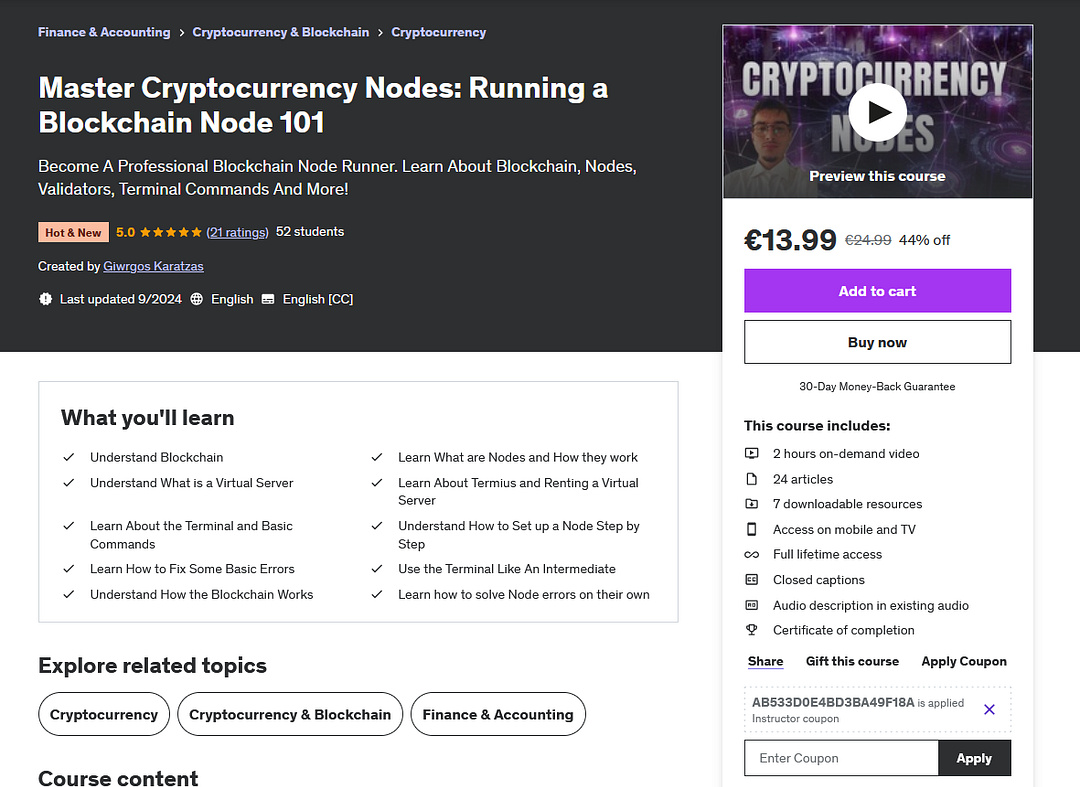Open instructor Giwrgos Karatzas profile link
This screenshot has width=1080, height=787.
[x=153, y=266]
